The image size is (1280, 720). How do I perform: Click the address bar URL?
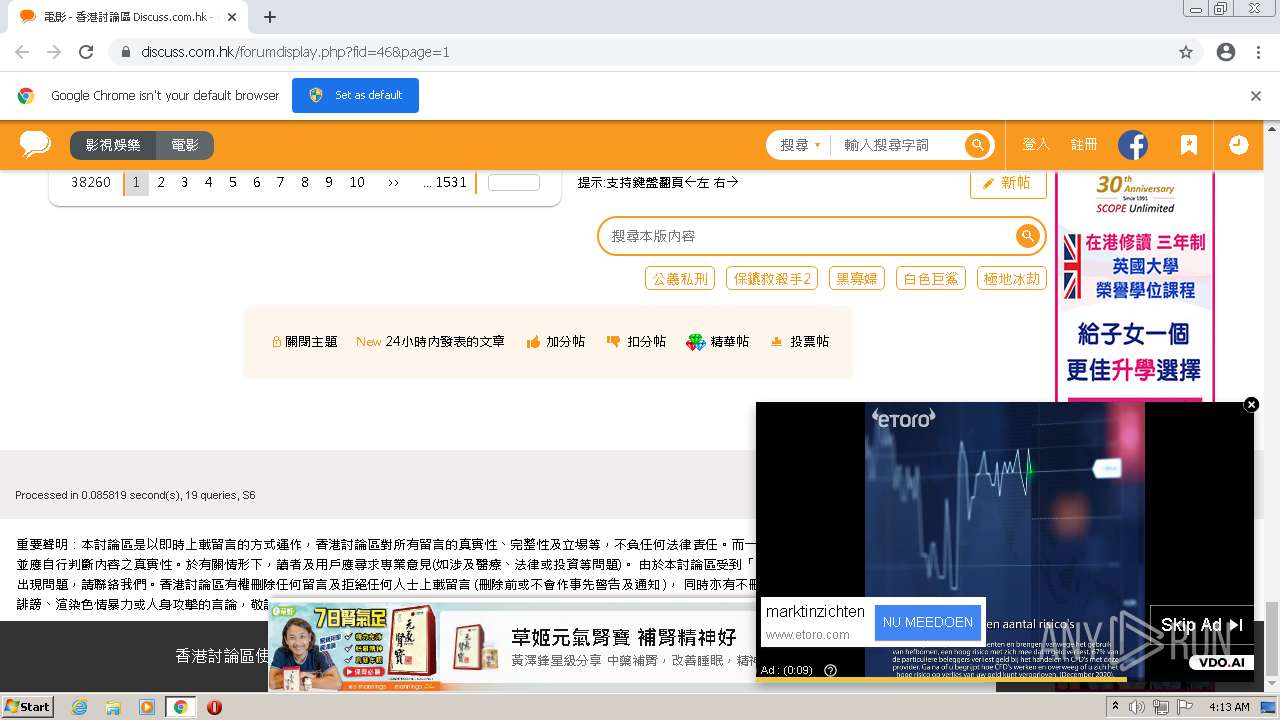click(295, 52)
